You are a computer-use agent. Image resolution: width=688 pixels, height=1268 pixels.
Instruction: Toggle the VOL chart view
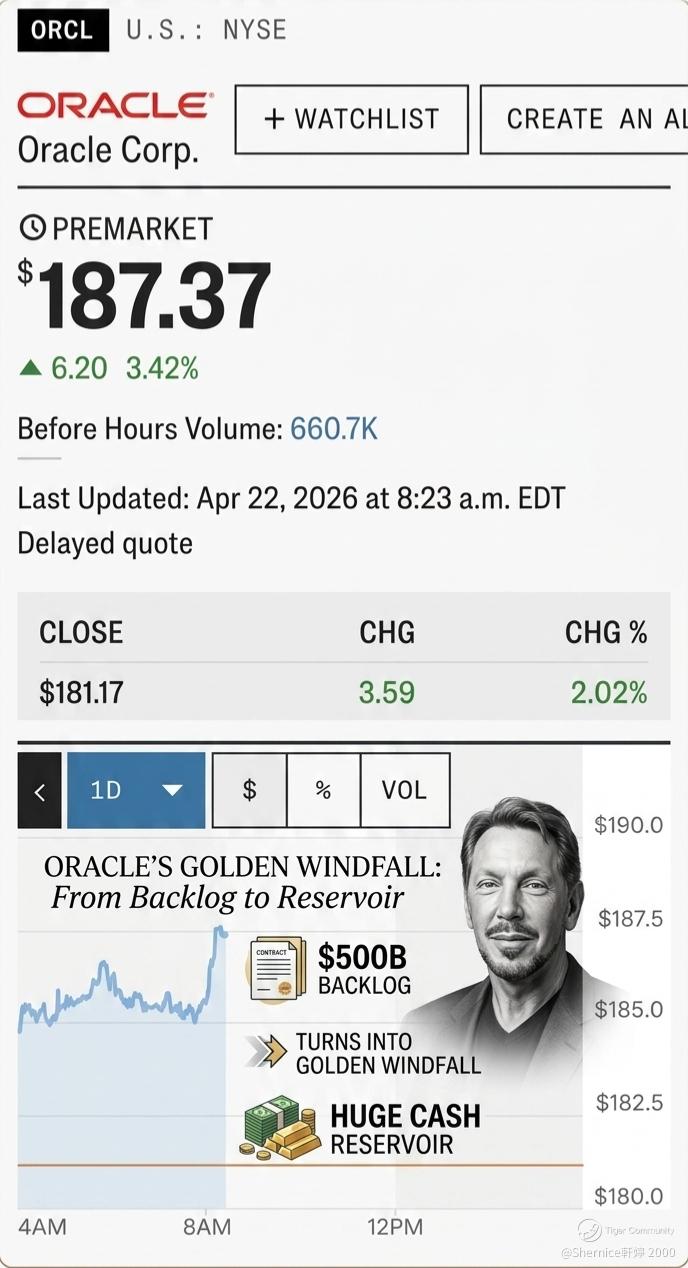pos(404,790)
